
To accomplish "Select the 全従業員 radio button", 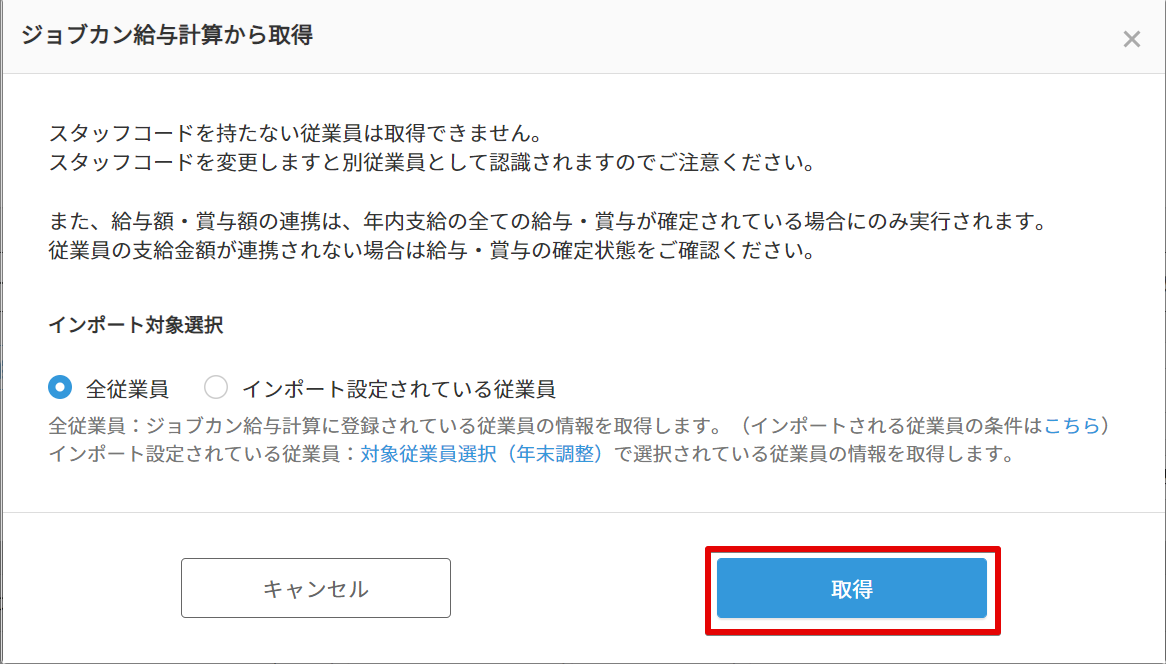I will pos(60,387).
